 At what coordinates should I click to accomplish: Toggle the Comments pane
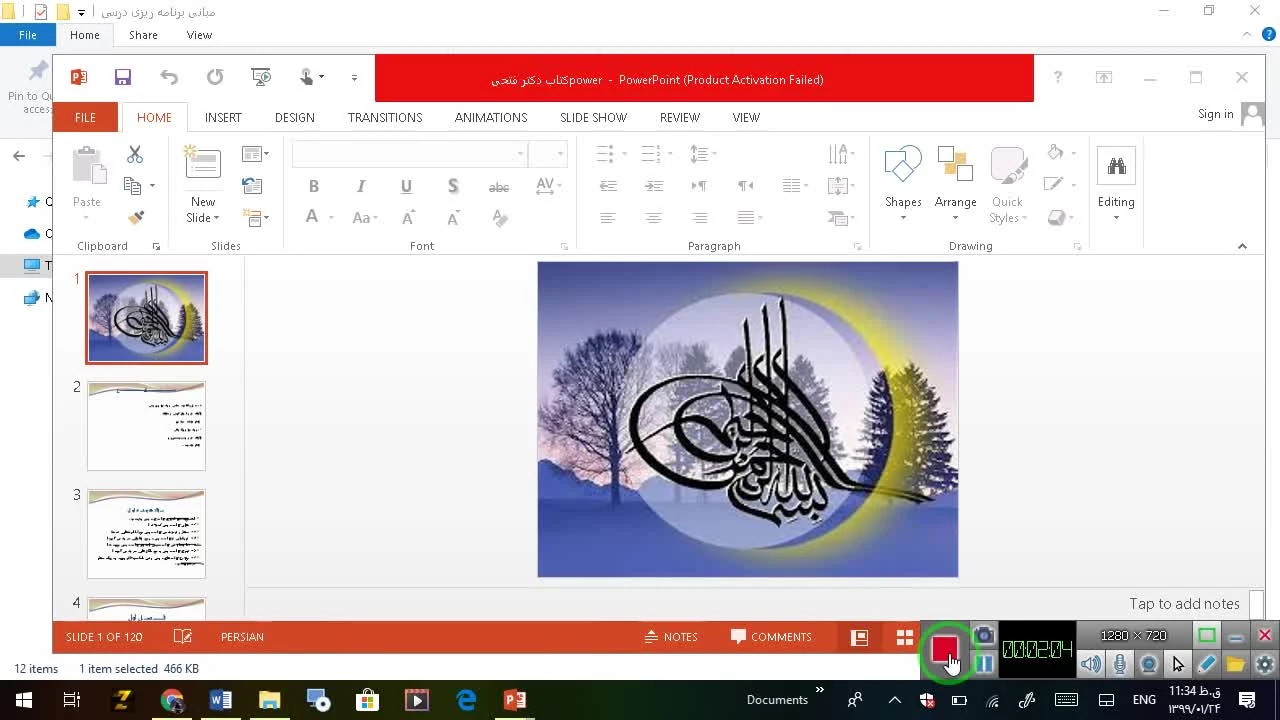pyautogui.click(x=771, y=637)
